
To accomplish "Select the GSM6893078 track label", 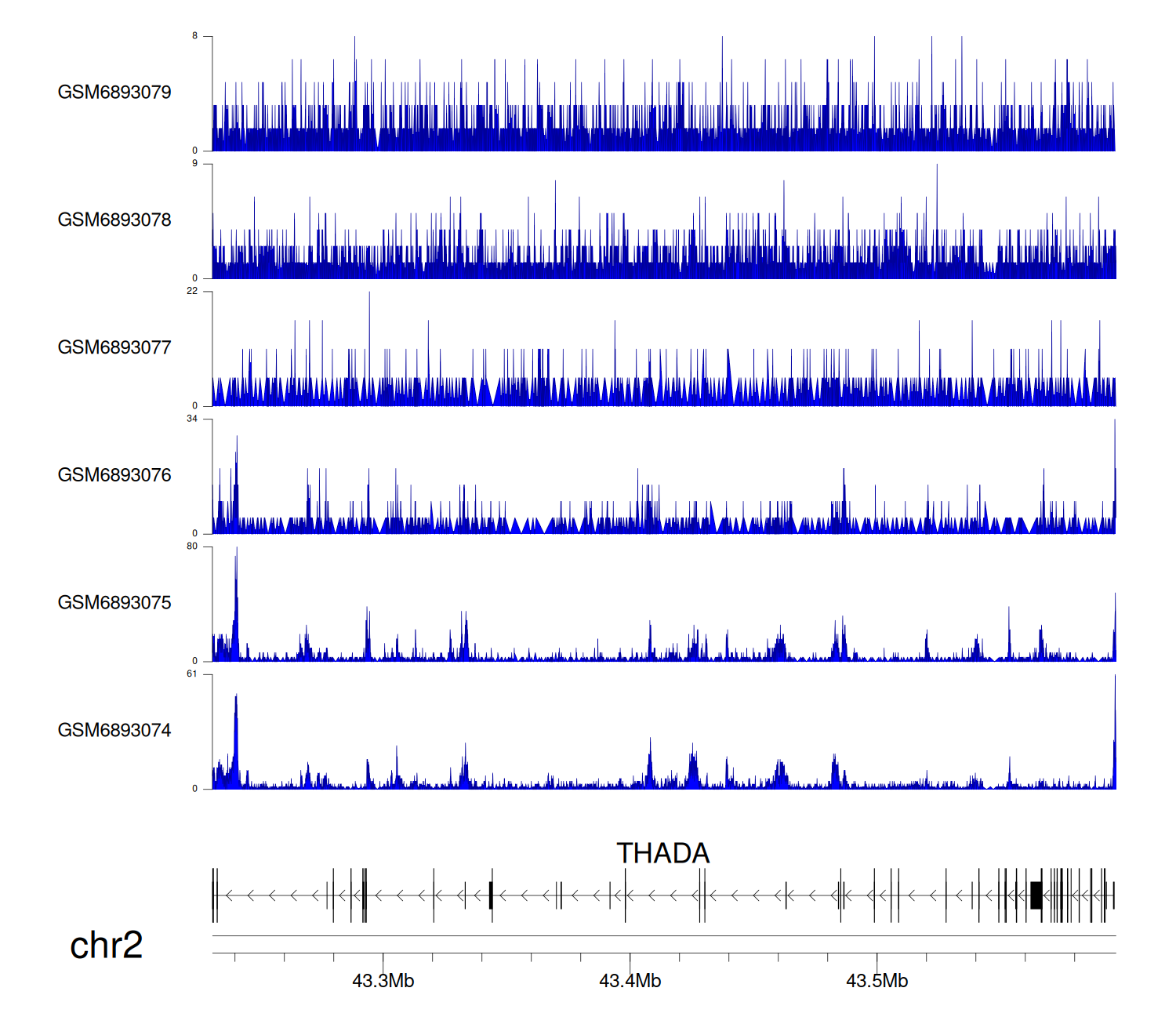I will click(114, 220).
